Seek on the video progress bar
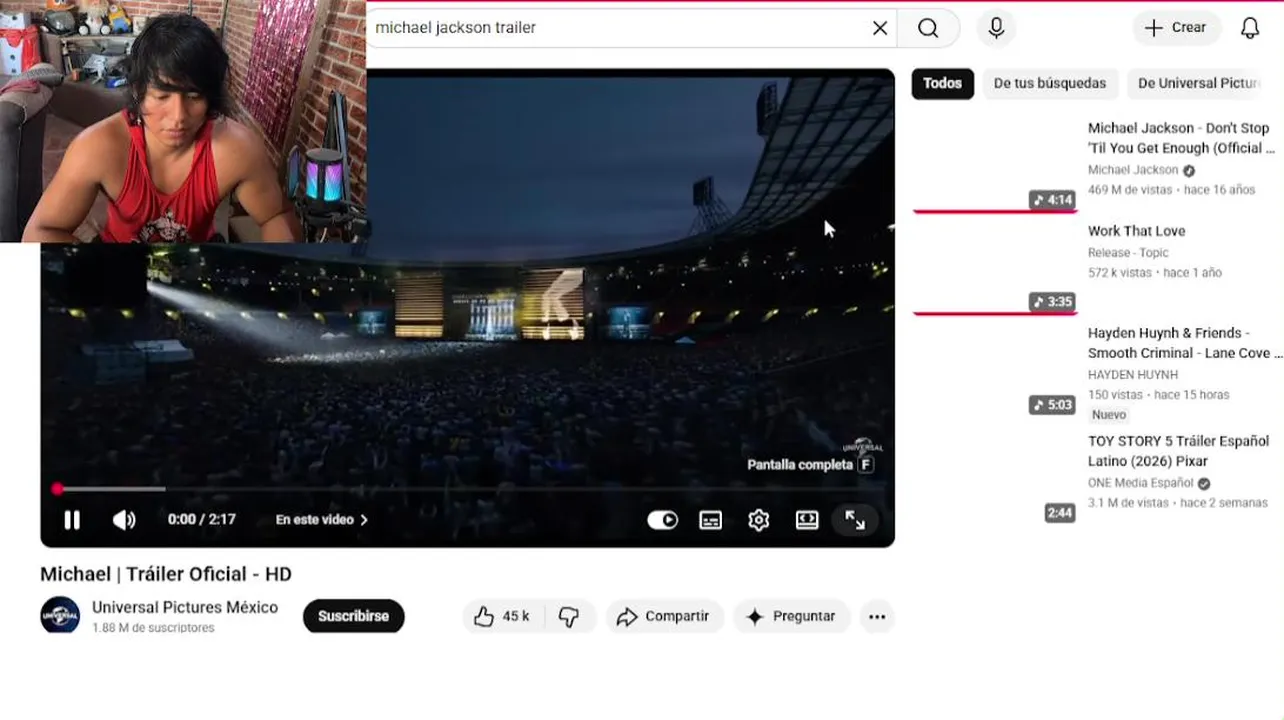This screenshot has width=1284, height=720. click(x=468, y=489)
